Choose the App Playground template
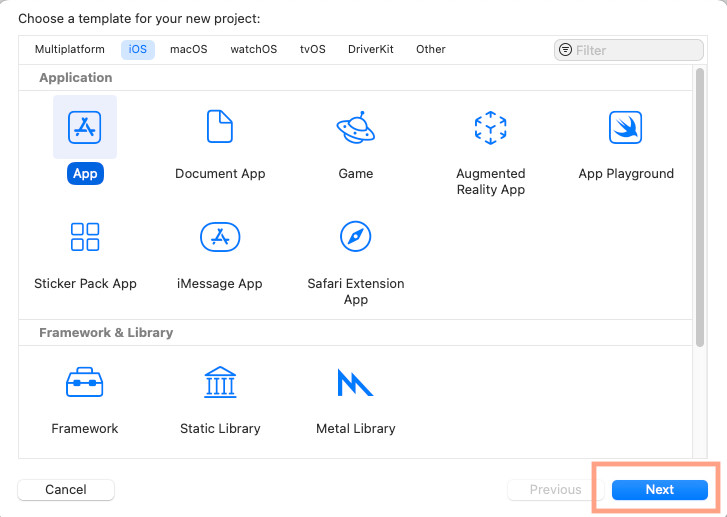Screen dimensions: 727x517 pos(625,128)
